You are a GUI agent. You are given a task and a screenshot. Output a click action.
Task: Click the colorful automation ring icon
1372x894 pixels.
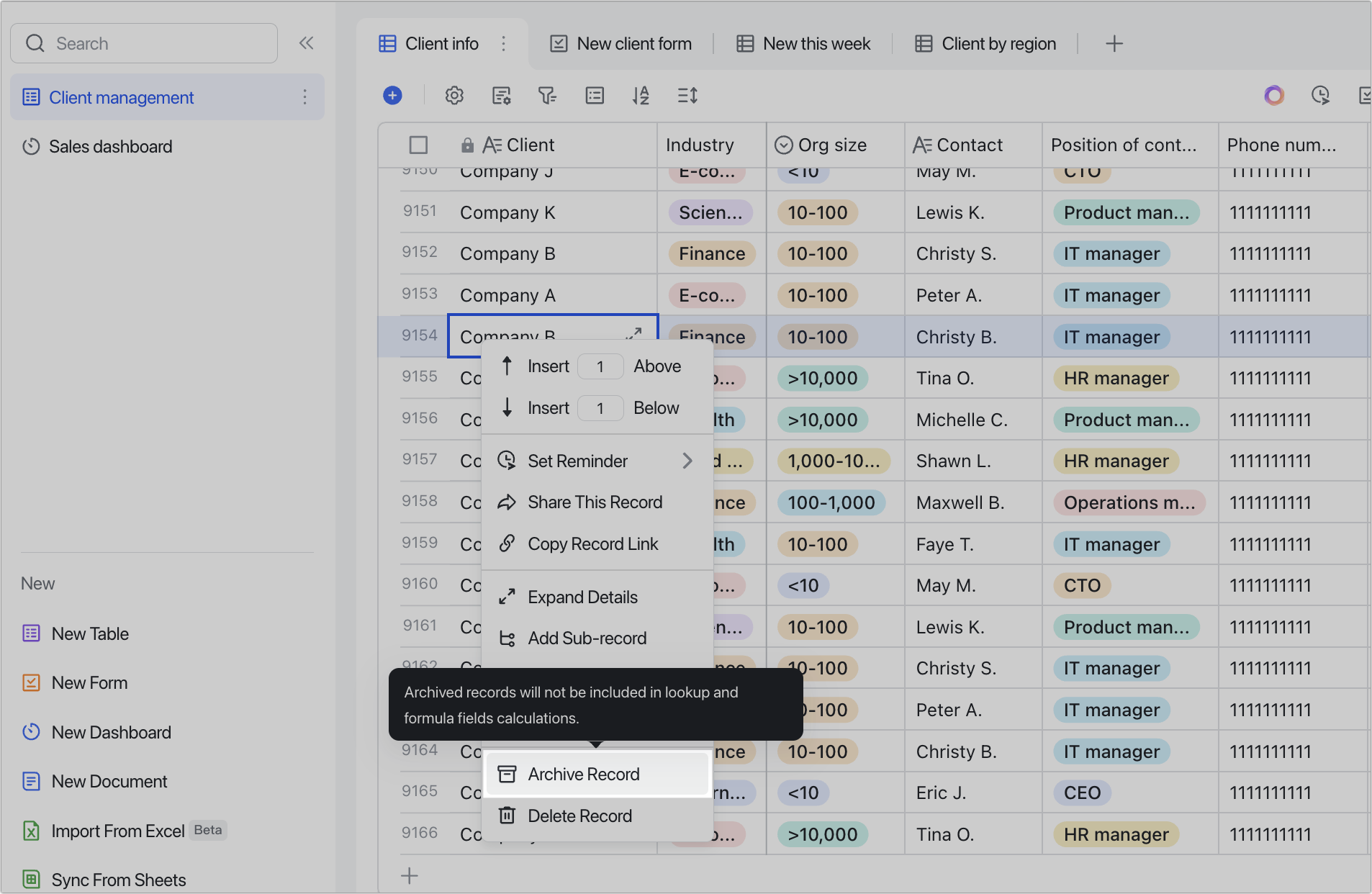pyautogui.click(x=1274, y=95)
